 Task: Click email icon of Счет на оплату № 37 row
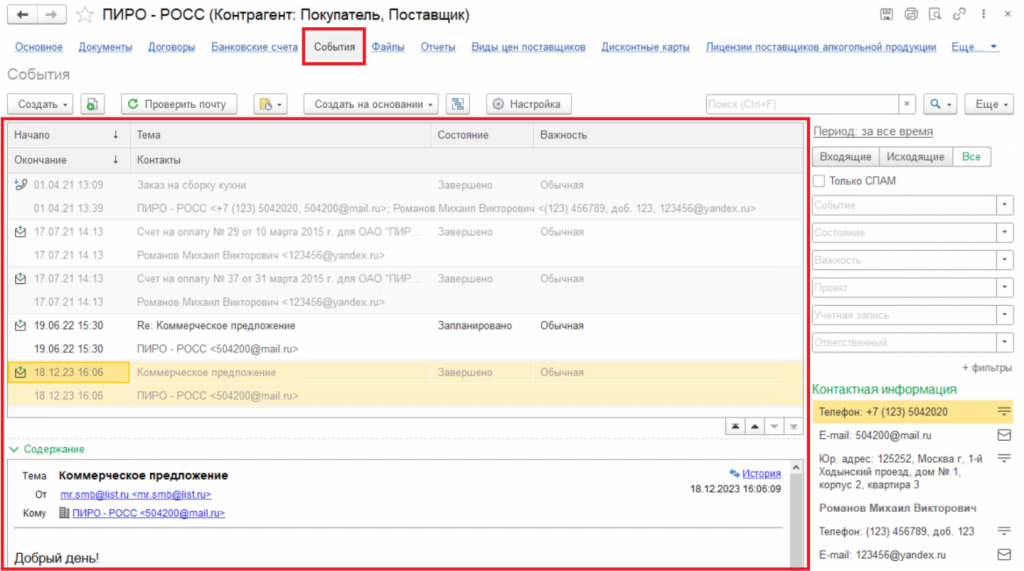(x=21, y=279)
